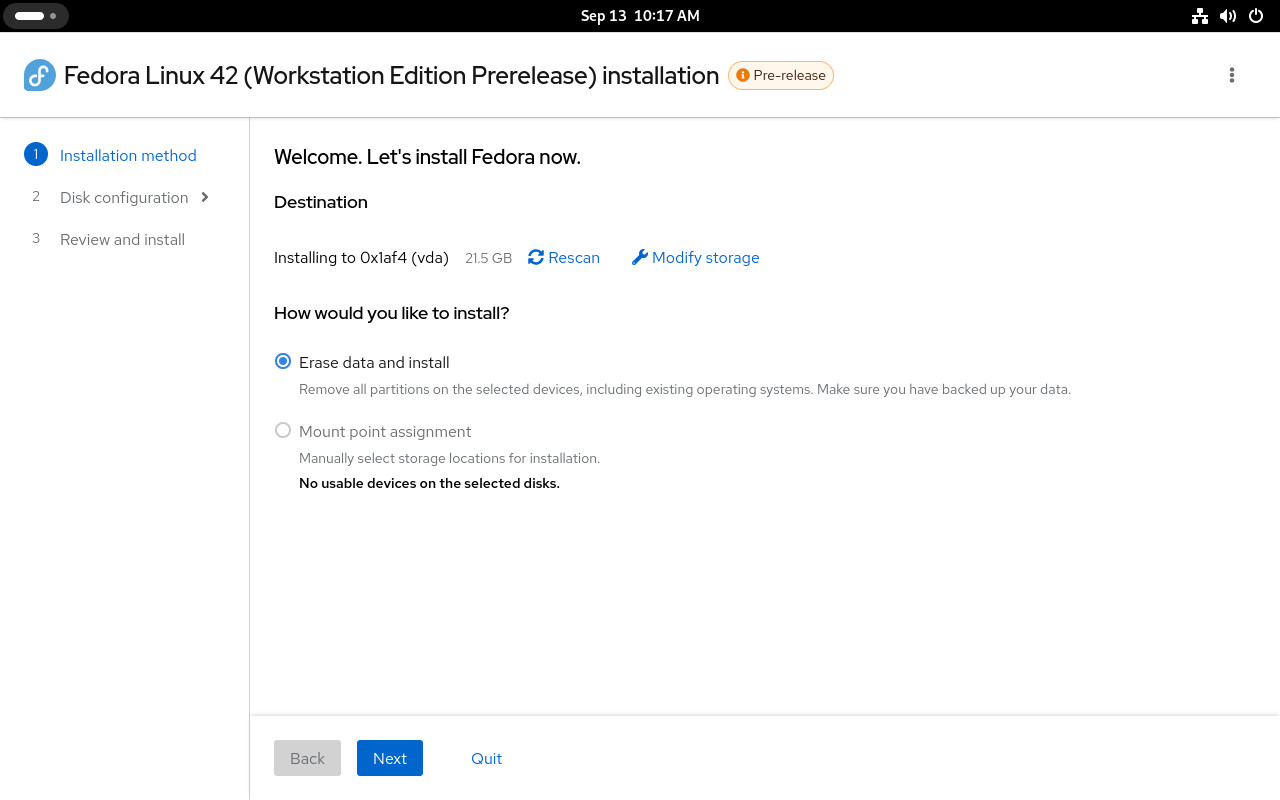Viewport: 1280px width, 800px height.
Task: Click the grayed-out Back button
Action: pyautogui.click(x=307, y=758)
